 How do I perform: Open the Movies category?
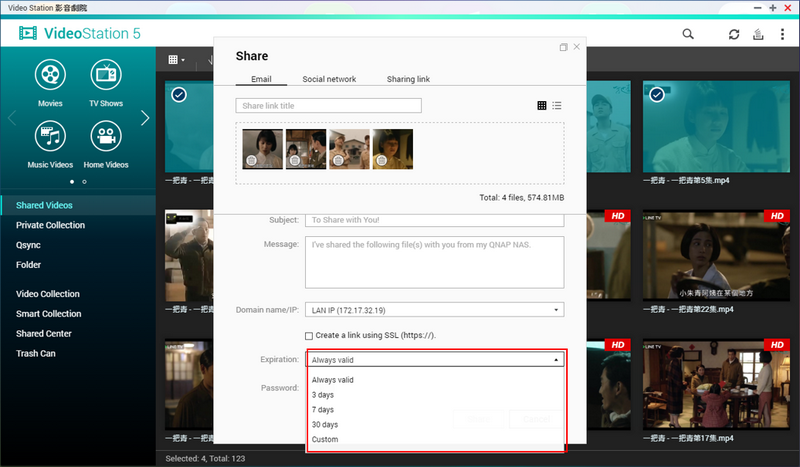(50, 83)
